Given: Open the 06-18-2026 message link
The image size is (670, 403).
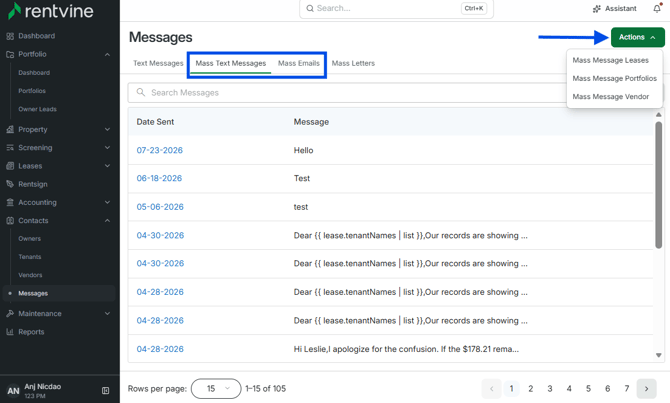Looking at the screenshot, I should (x=159, y=178).
